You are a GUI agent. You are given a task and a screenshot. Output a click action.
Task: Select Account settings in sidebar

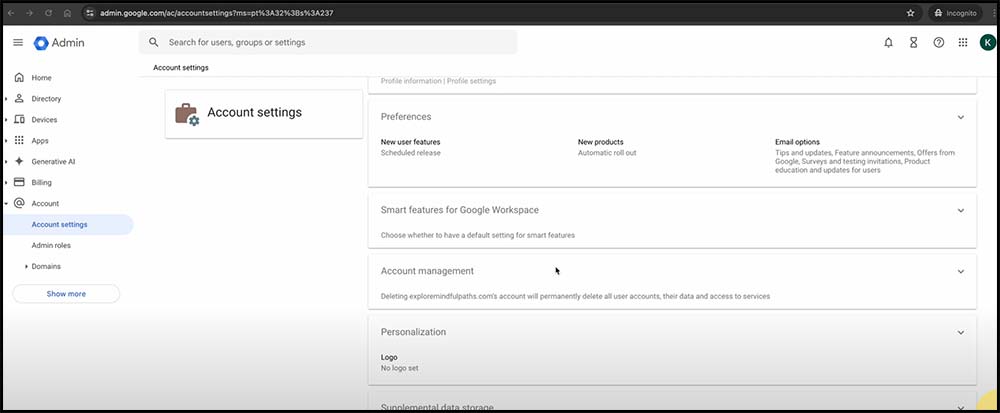click(68, 224)
